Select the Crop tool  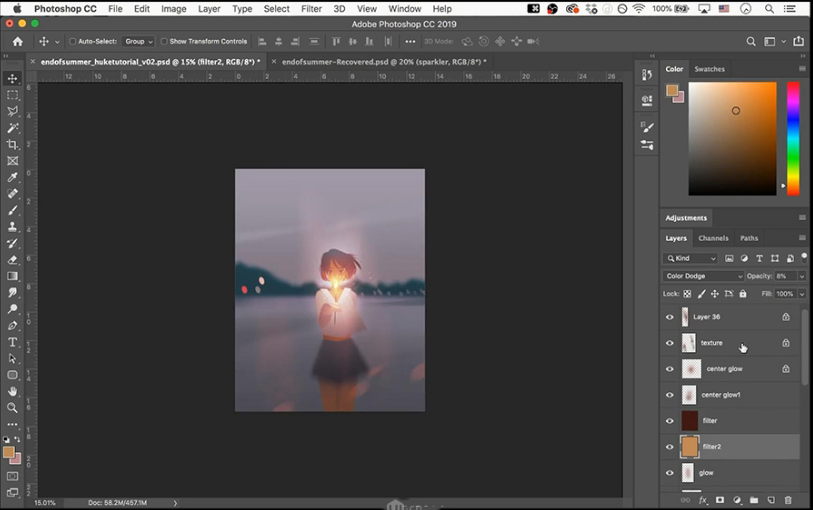[x=13, y=144]
